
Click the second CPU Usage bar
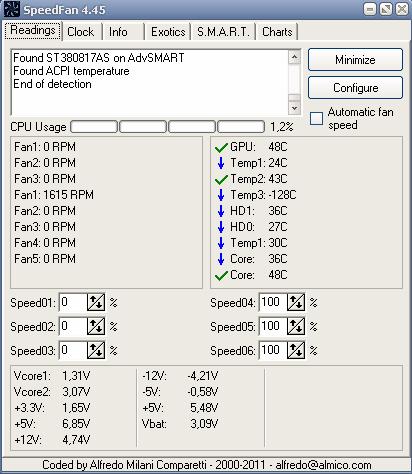[x=143, y=127]
